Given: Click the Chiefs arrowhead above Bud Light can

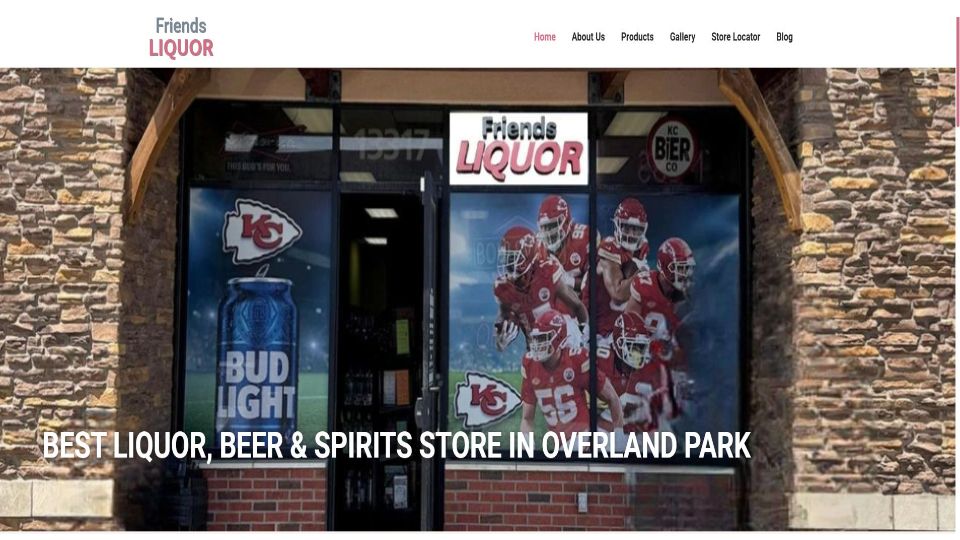Looking at the screenshot, I should 261,230.
